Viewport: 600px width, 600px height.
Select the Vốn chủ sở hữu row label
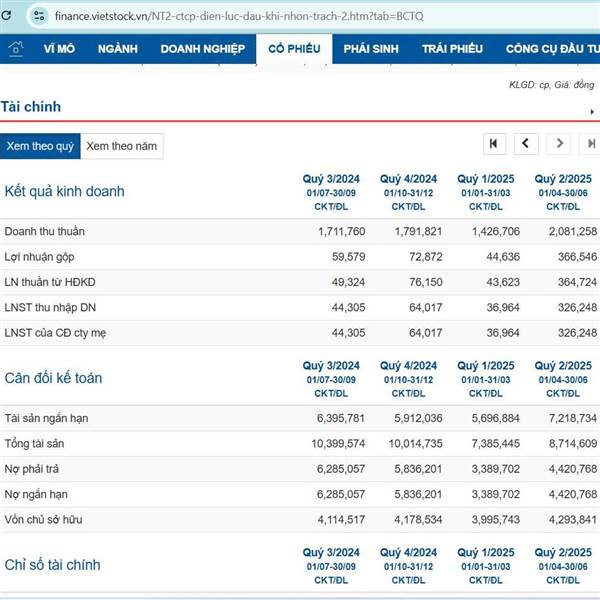[x=43, y=519]
